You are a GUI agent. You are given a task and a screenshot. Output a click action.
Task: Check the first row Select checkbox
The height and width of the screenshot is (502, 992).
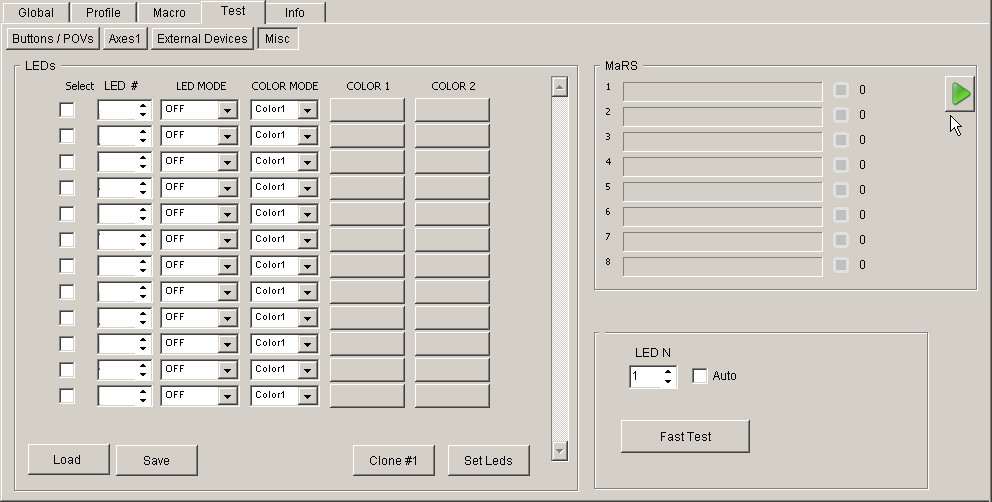pyautogui.click(x=67, y=110)
